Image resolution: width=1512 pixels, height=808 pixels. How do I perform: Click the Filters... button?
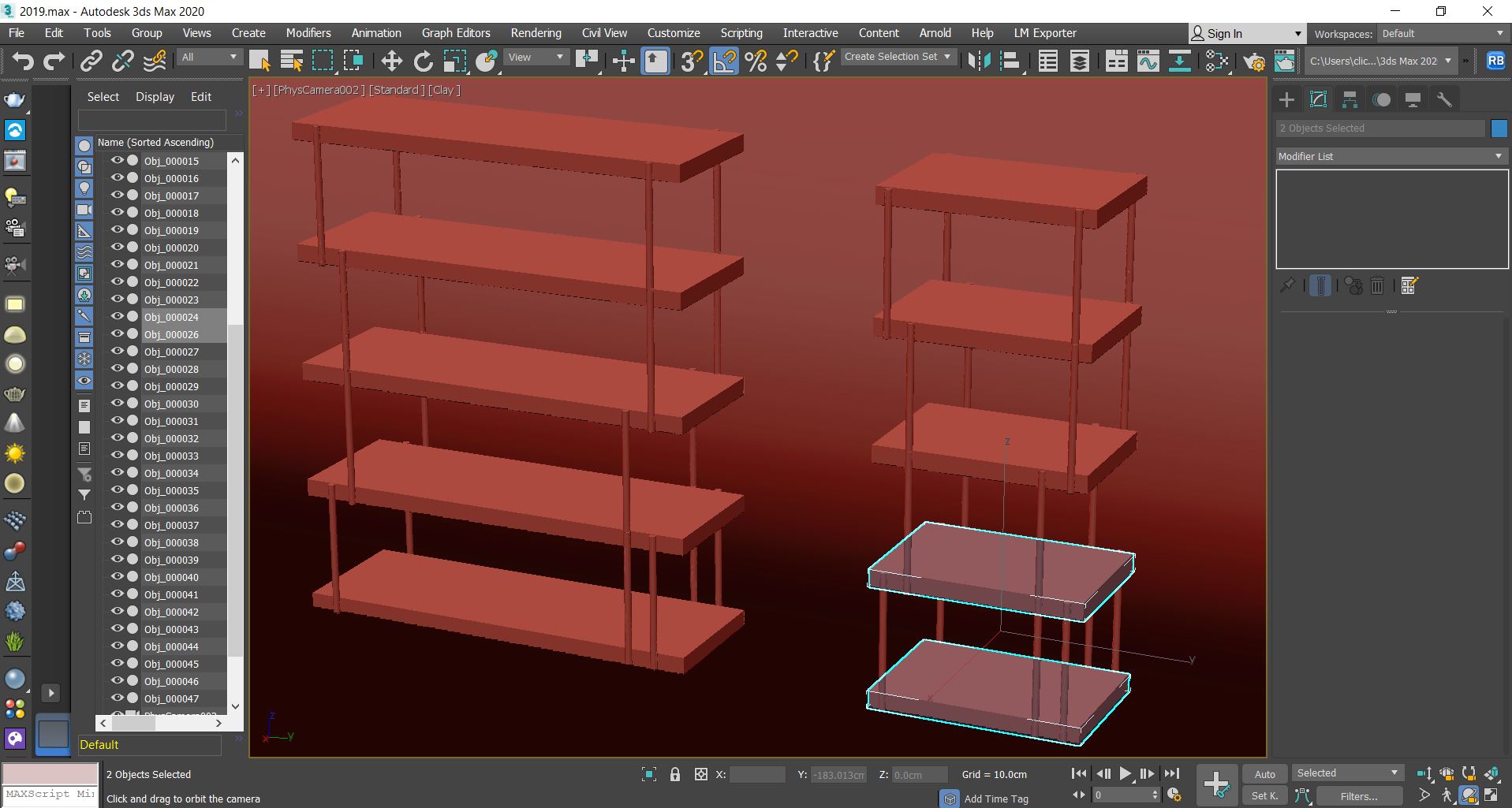(1358, 796)
